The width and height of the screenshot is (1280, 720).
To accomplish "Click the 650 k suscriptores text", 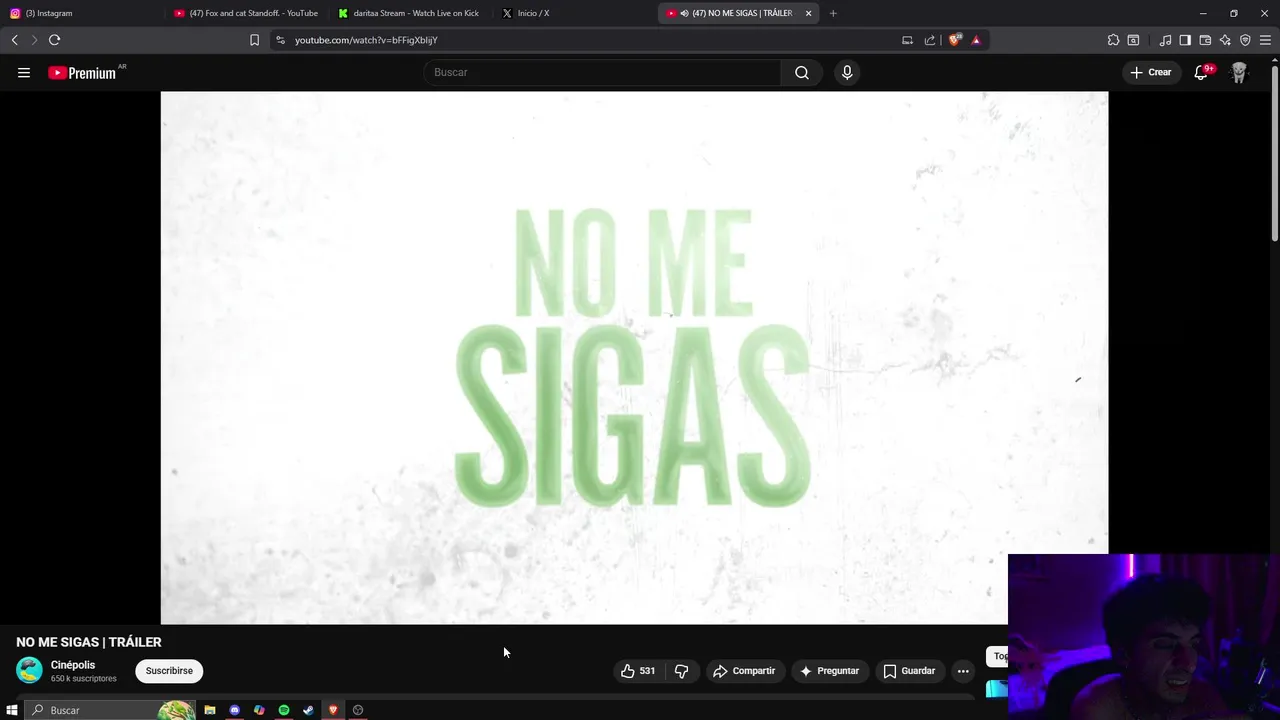I will 84,679.
